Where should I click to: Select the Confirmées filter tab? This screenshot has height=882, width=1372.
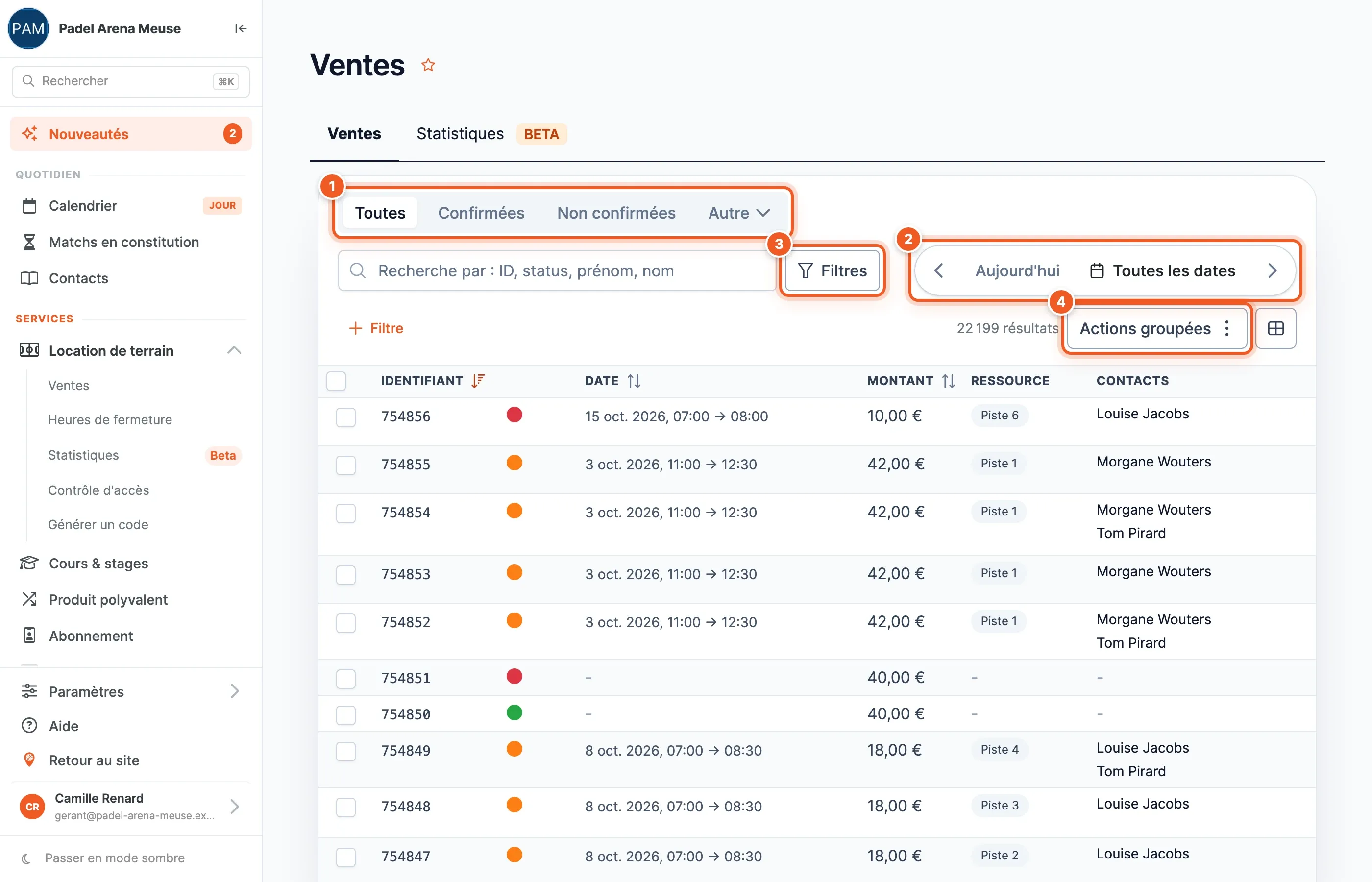[481, 213]
